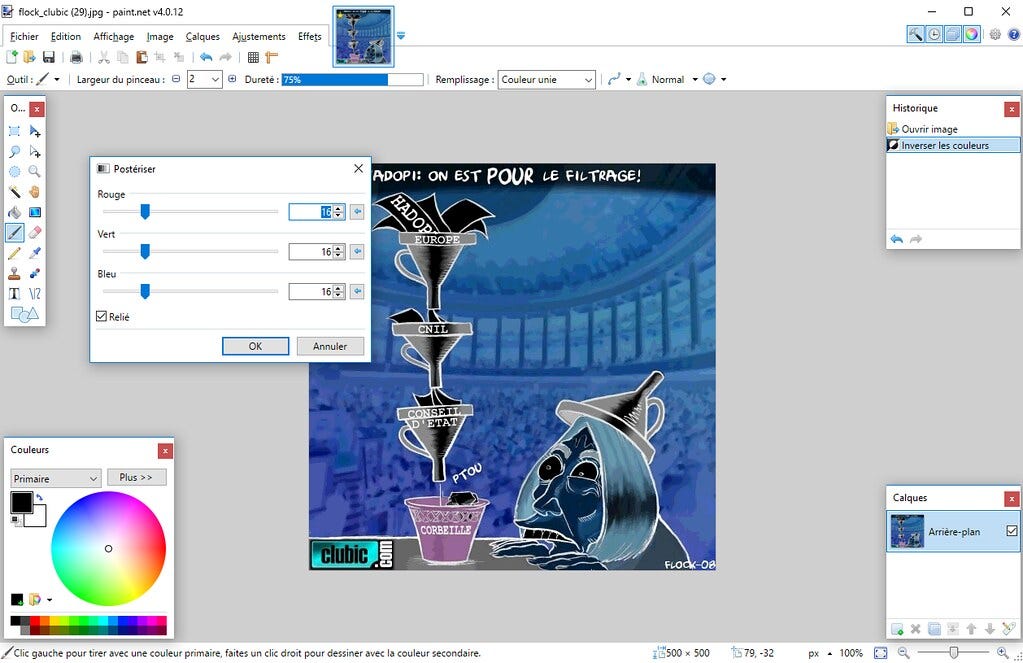Open the Edition menu

66,37
